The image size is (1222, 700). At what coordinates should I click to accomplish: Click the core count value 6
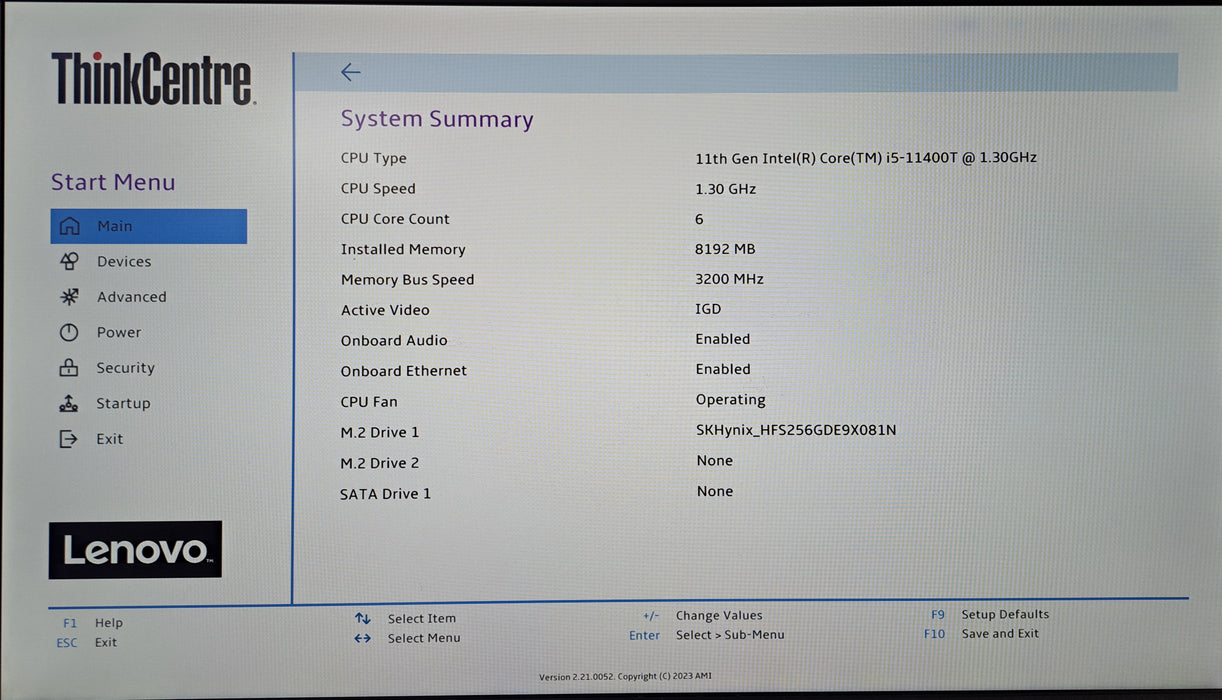[699, 219]
